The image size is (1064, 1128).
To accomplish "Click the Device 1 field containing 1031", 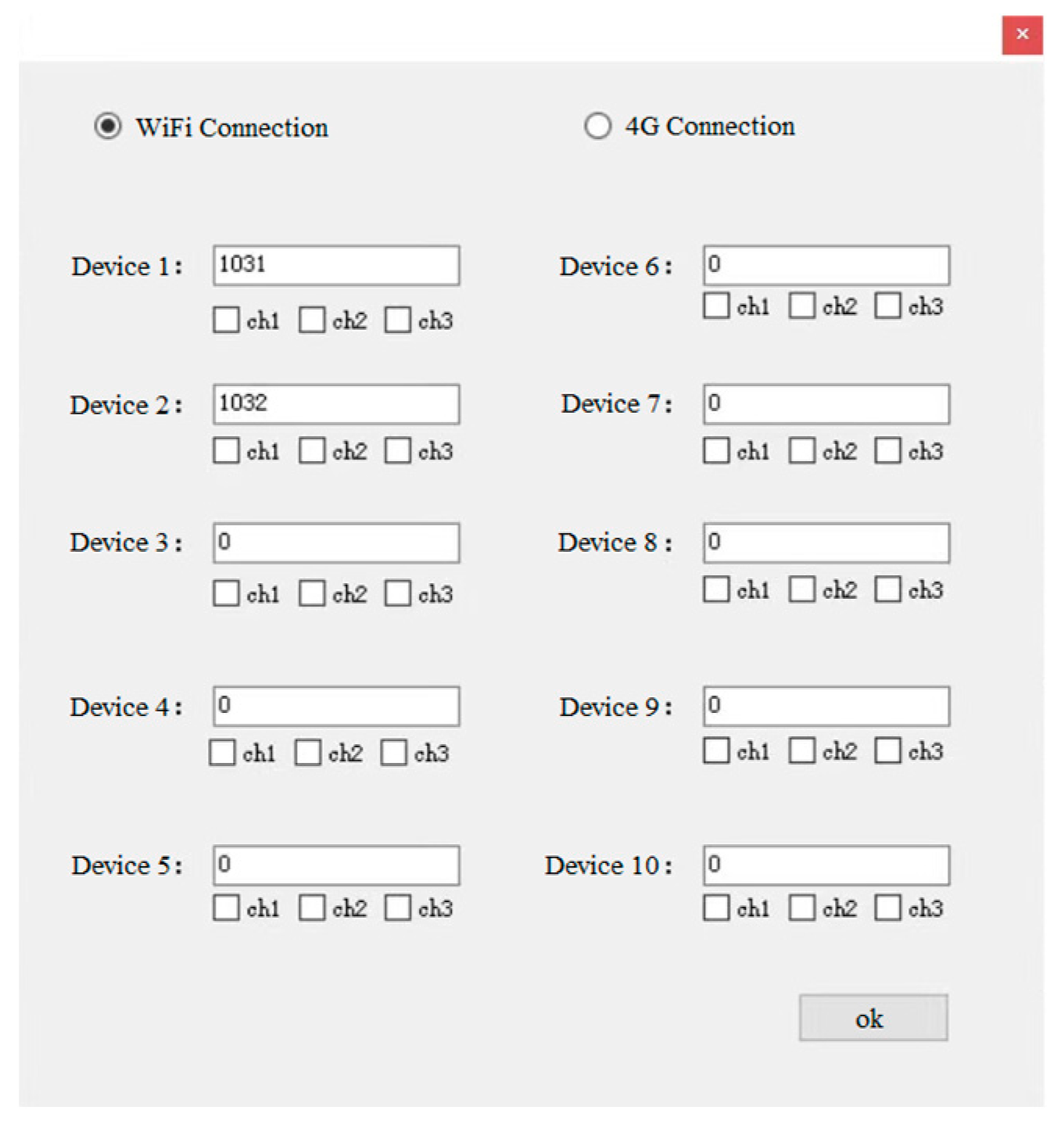I will pyautogui.click(x=336, y=265).
